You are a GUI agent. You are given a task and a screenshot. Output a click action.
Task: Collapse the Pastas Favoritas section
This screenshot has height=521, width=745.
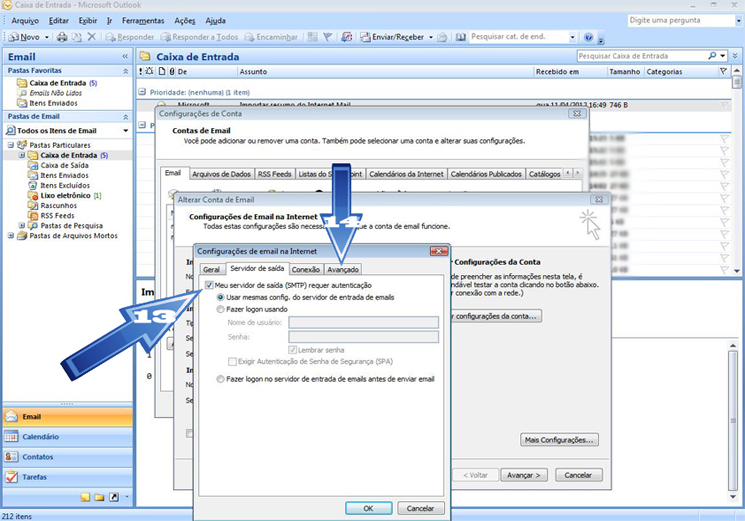(125, 71)
